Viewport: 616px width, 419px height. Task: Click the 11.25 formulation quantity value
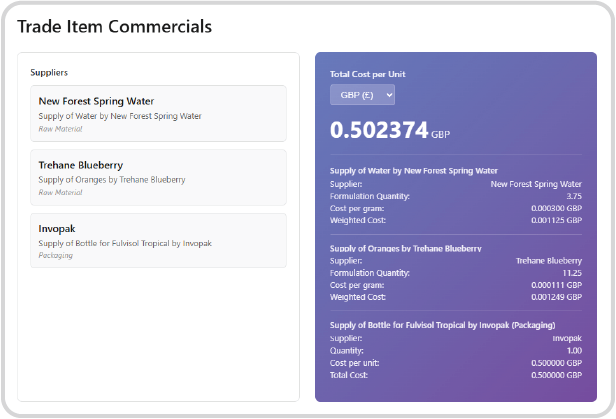(571, 272)
